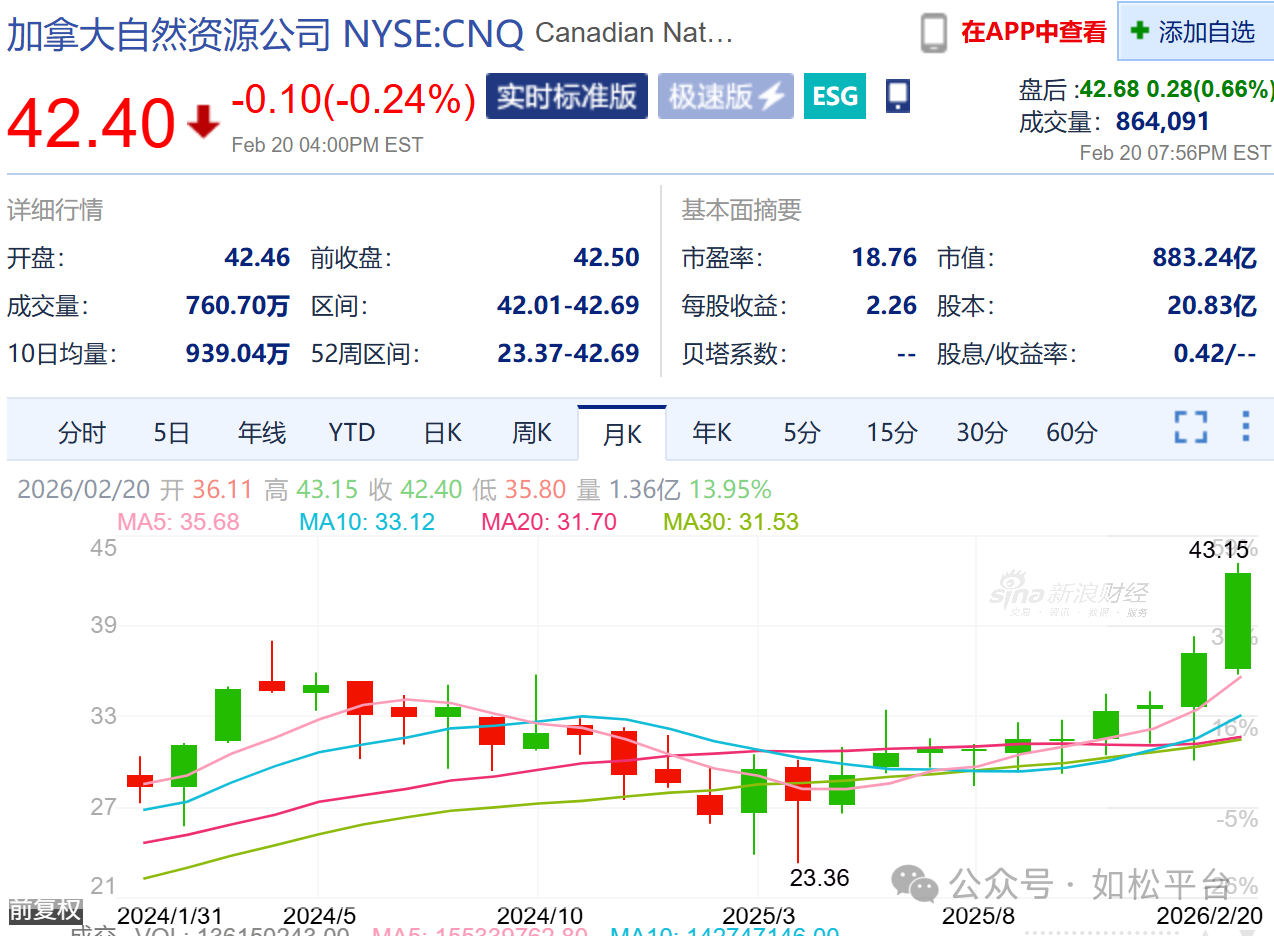Open the ESG badge
Screen dimensions: 1274x936
(x=834, y=96)
